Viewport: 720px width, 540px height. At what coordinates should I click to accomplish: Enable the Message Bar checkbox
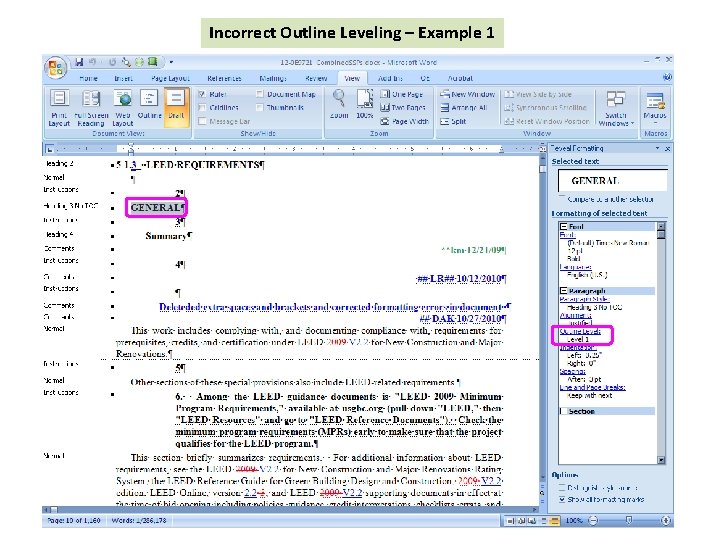point(202,121)
